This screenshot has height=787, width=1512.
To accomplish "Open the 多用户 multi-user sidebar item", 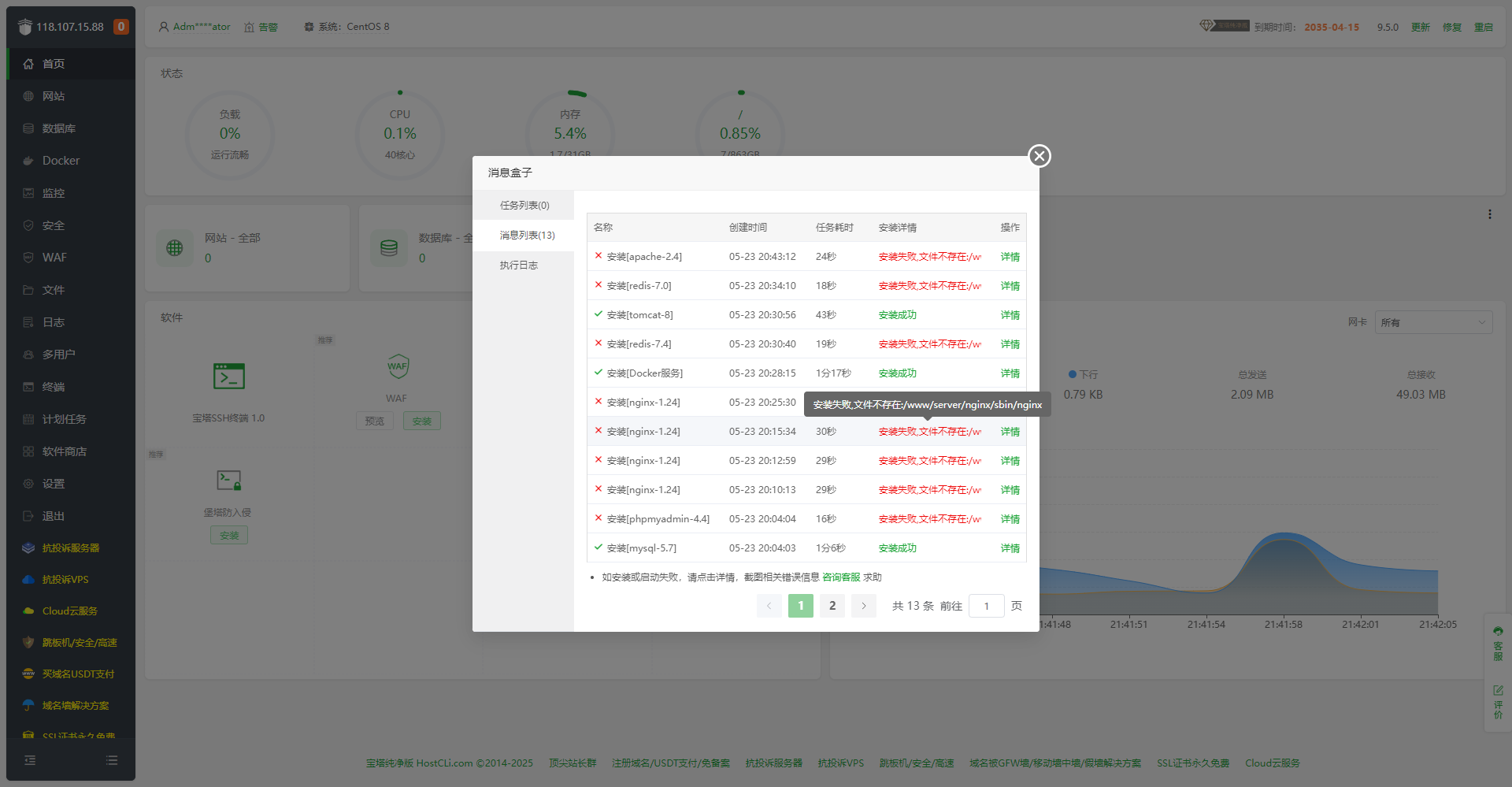I will point(71,355).
